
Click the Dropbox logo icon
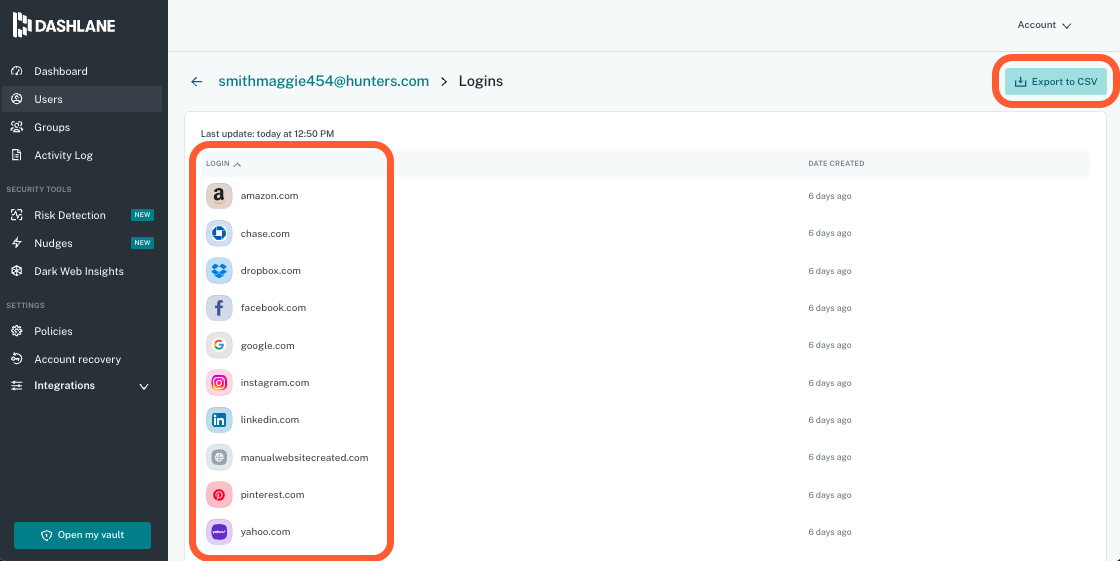(x=219, y=271)
